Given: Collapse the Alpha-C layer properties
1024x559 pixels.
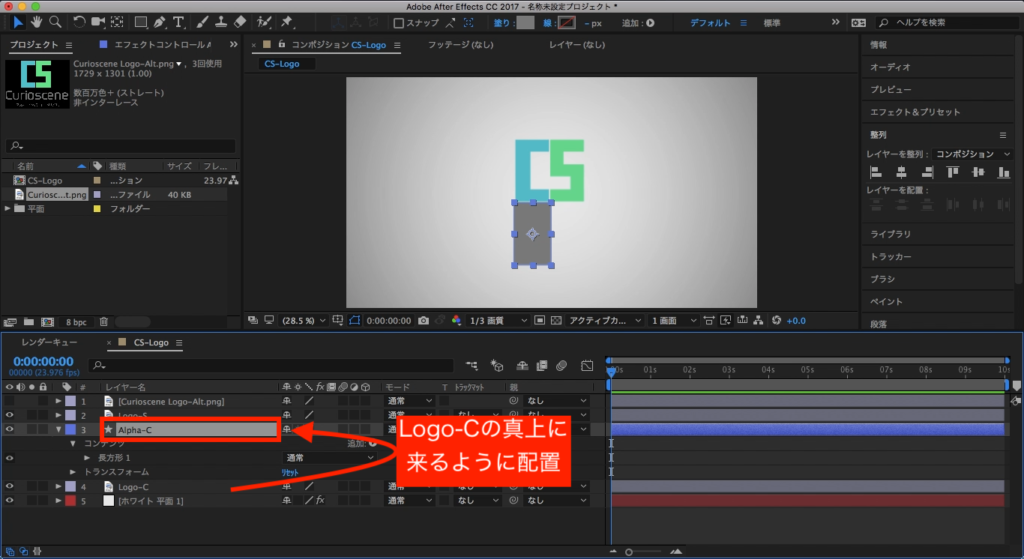Looking at the screenshot, I should click(x=58, y=429).
